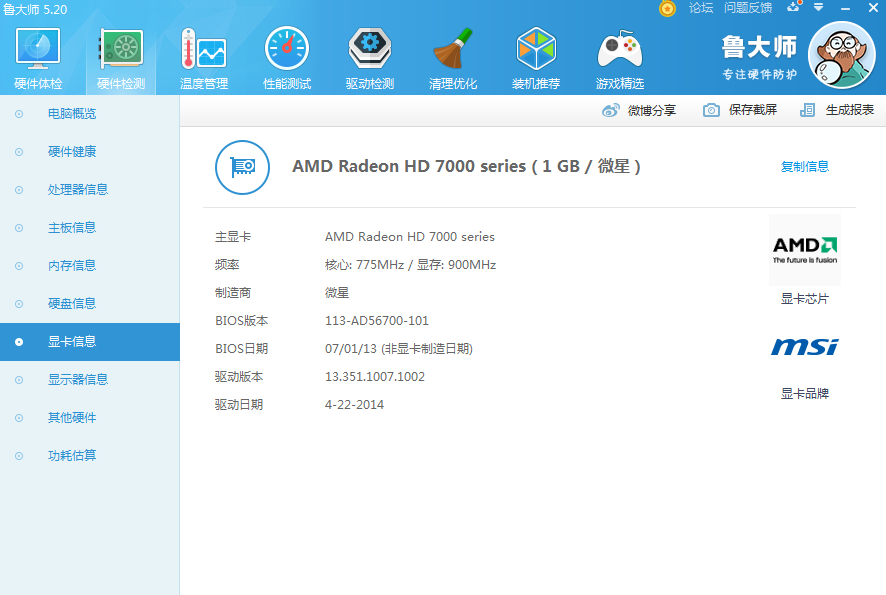This screenshot has height=595, width=886.
Task: Click the 论坛 forum link
Action: pyautogui.click(x=701, y=8)
